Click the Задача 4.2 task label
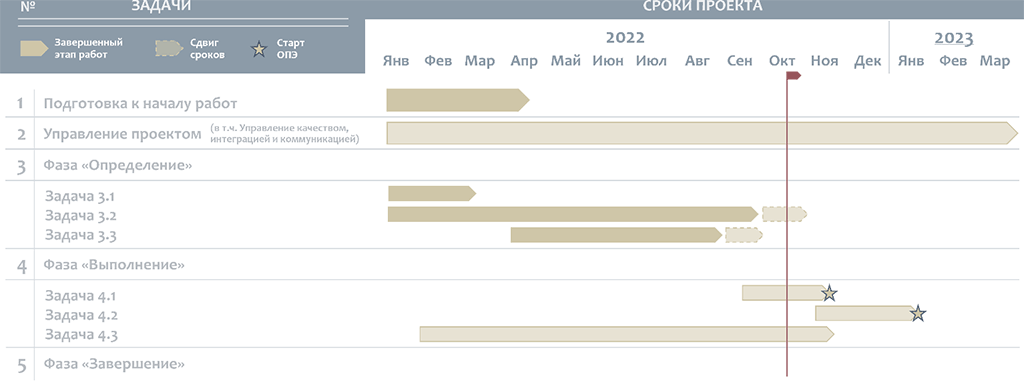 (x=81, y=315)
